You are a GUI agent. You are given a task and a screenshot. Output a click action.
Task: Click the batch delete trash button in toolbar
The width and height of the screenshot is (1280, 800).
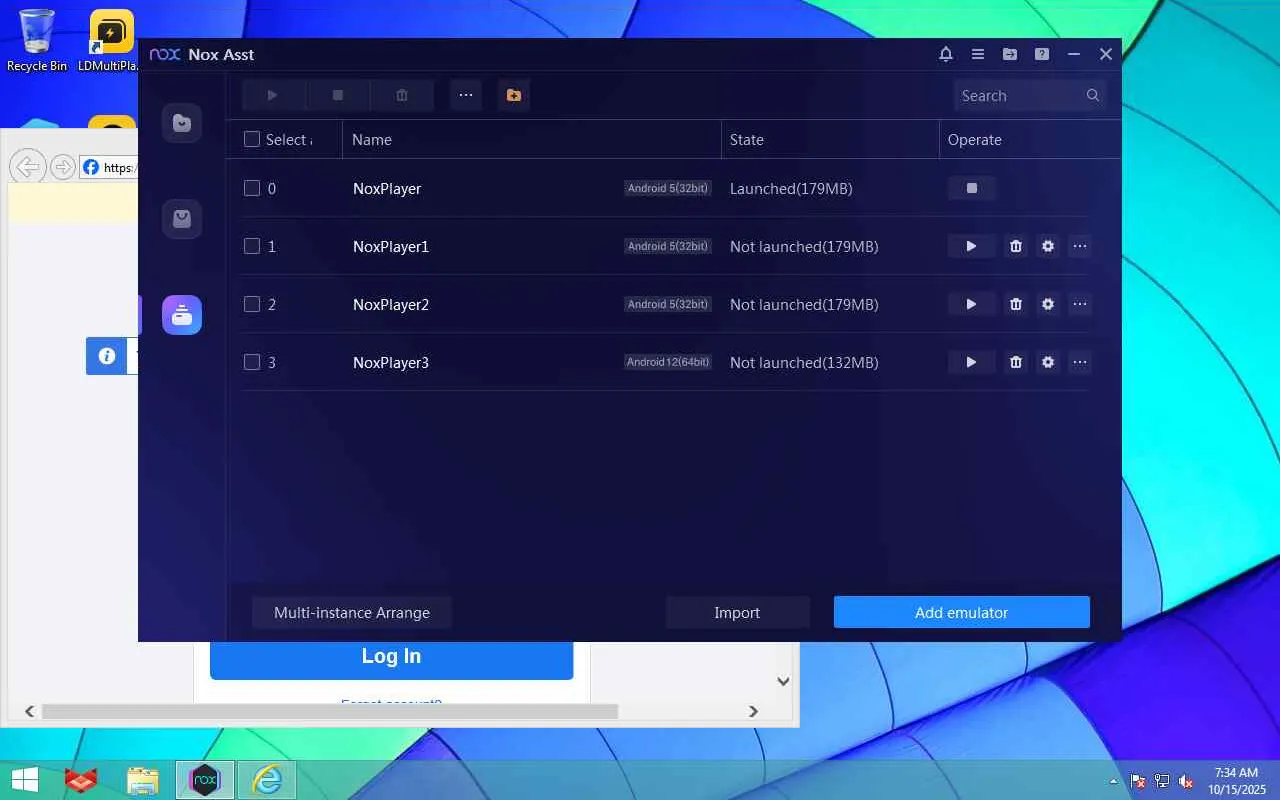pyautogui.click(x=402, y=95)
